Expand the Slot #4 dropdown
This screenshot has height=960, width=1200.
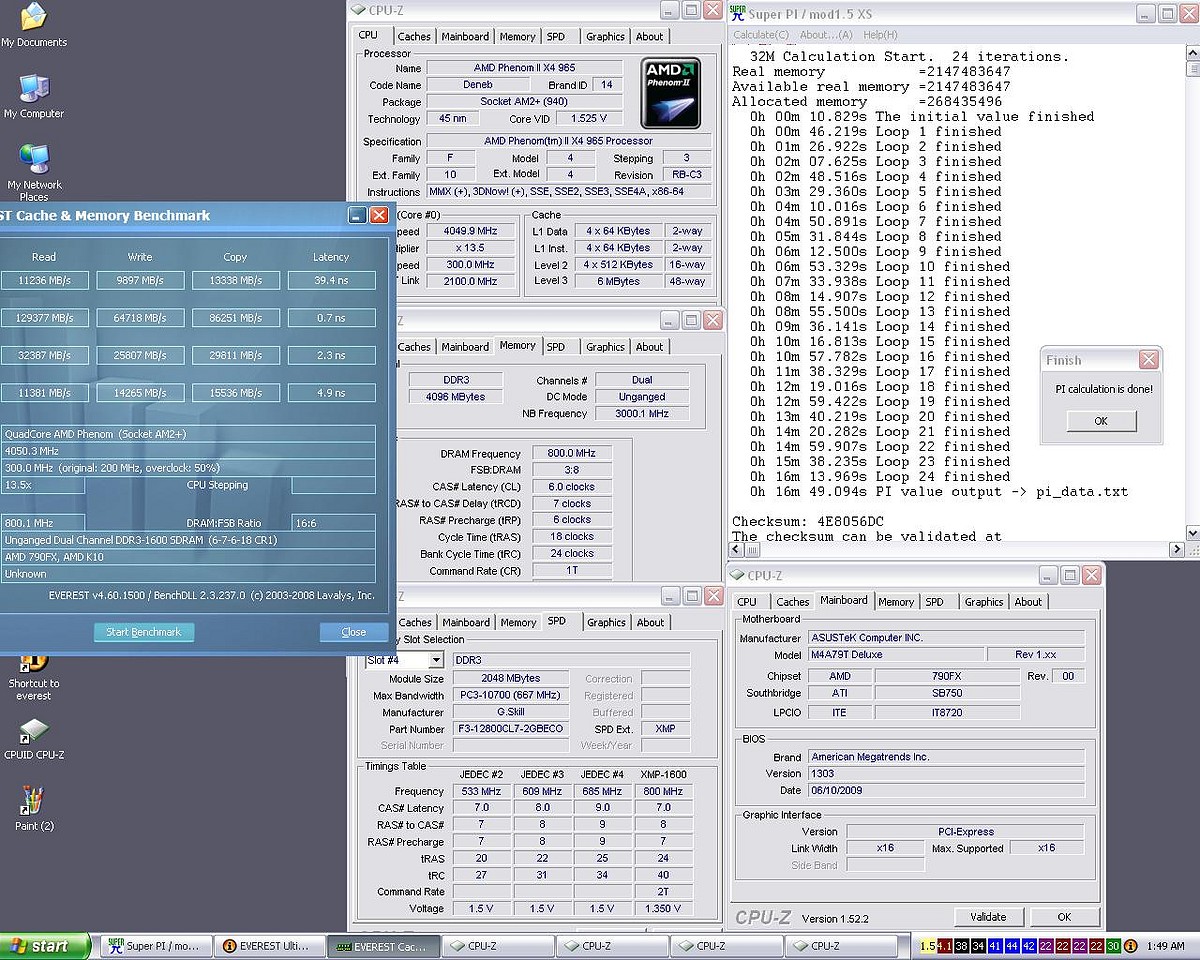point(436,660)
